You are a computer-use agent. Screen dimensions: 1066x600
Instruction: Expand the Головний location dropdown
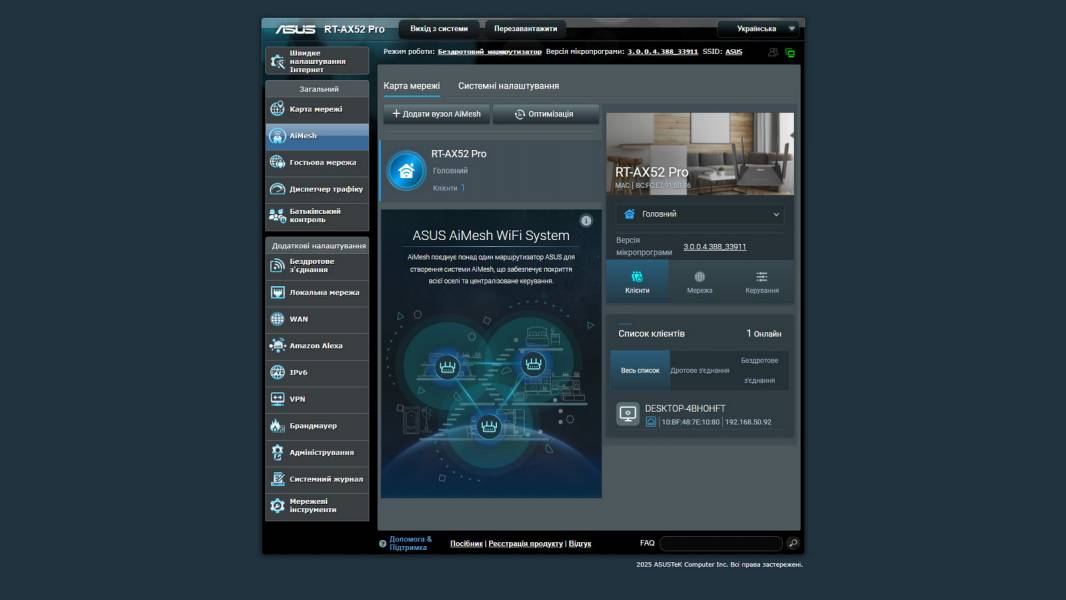700,214
